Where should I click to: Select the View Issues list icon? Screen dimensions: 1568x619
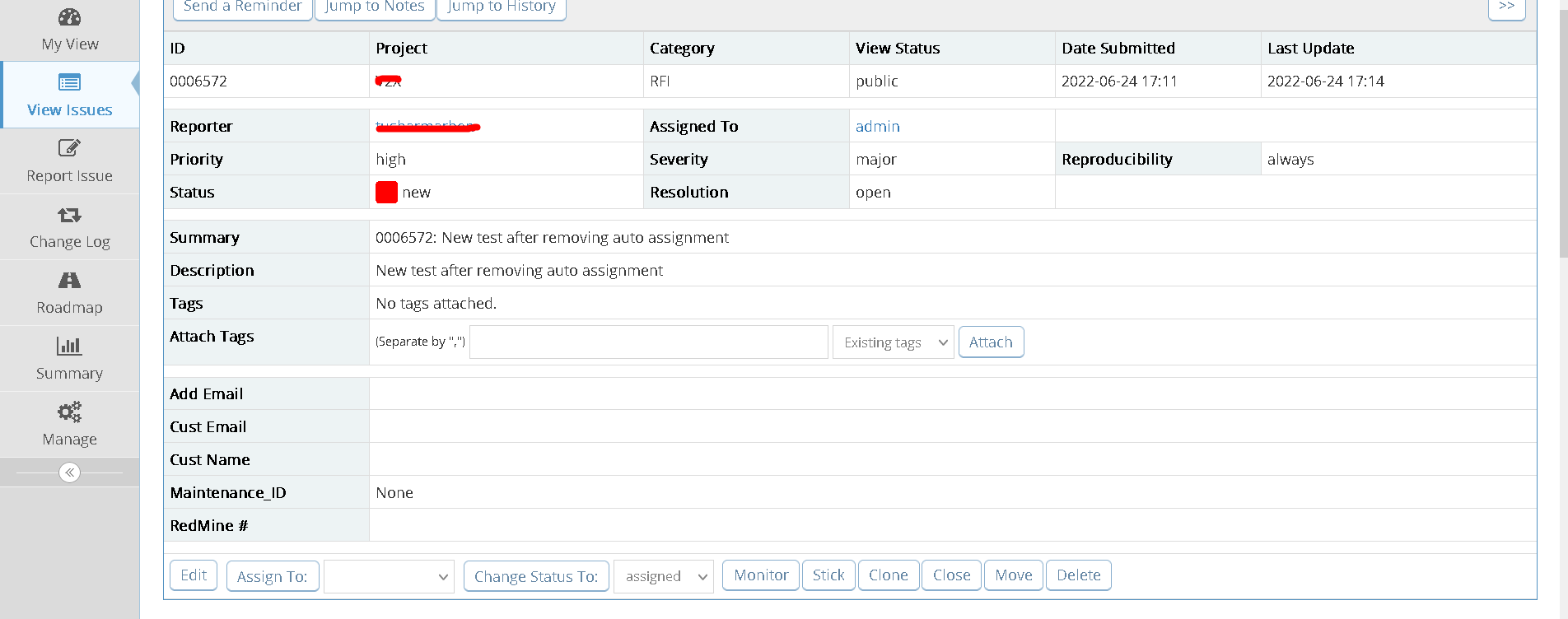(x=70, y=82)
